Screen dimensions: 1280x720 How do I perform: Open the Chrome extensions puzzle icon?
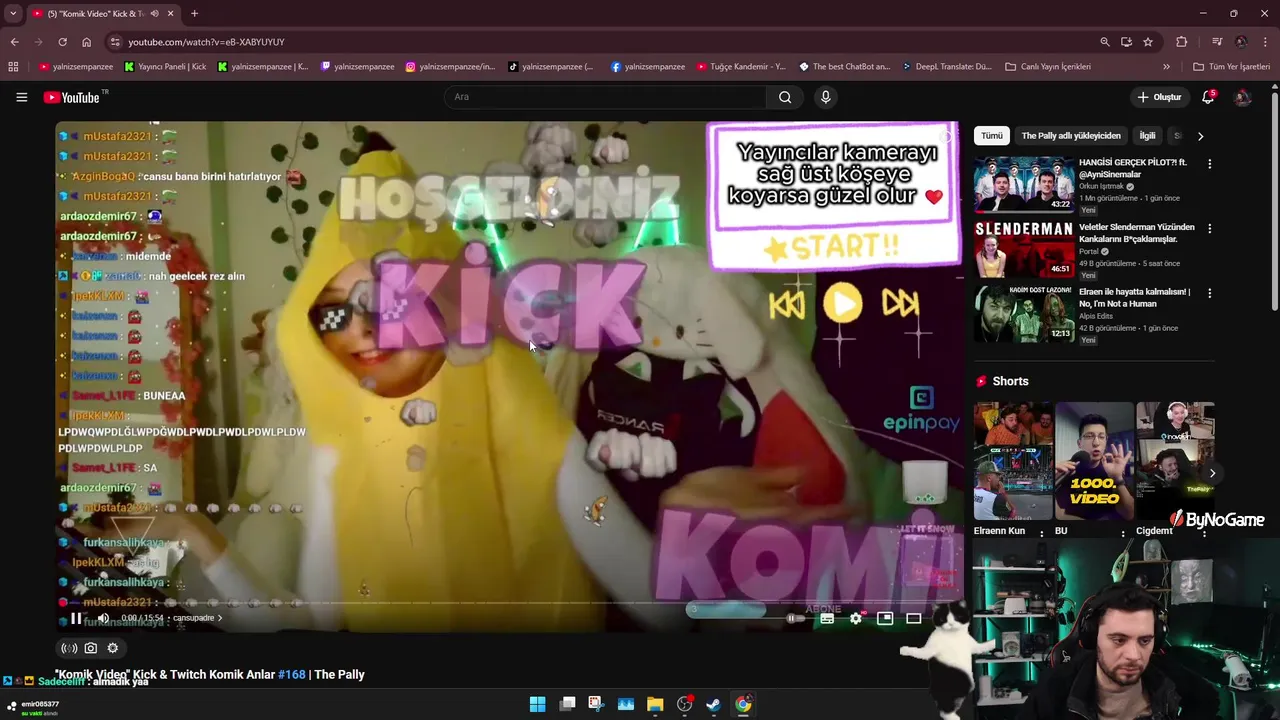pyautogui.click(x=1182, y=42)
